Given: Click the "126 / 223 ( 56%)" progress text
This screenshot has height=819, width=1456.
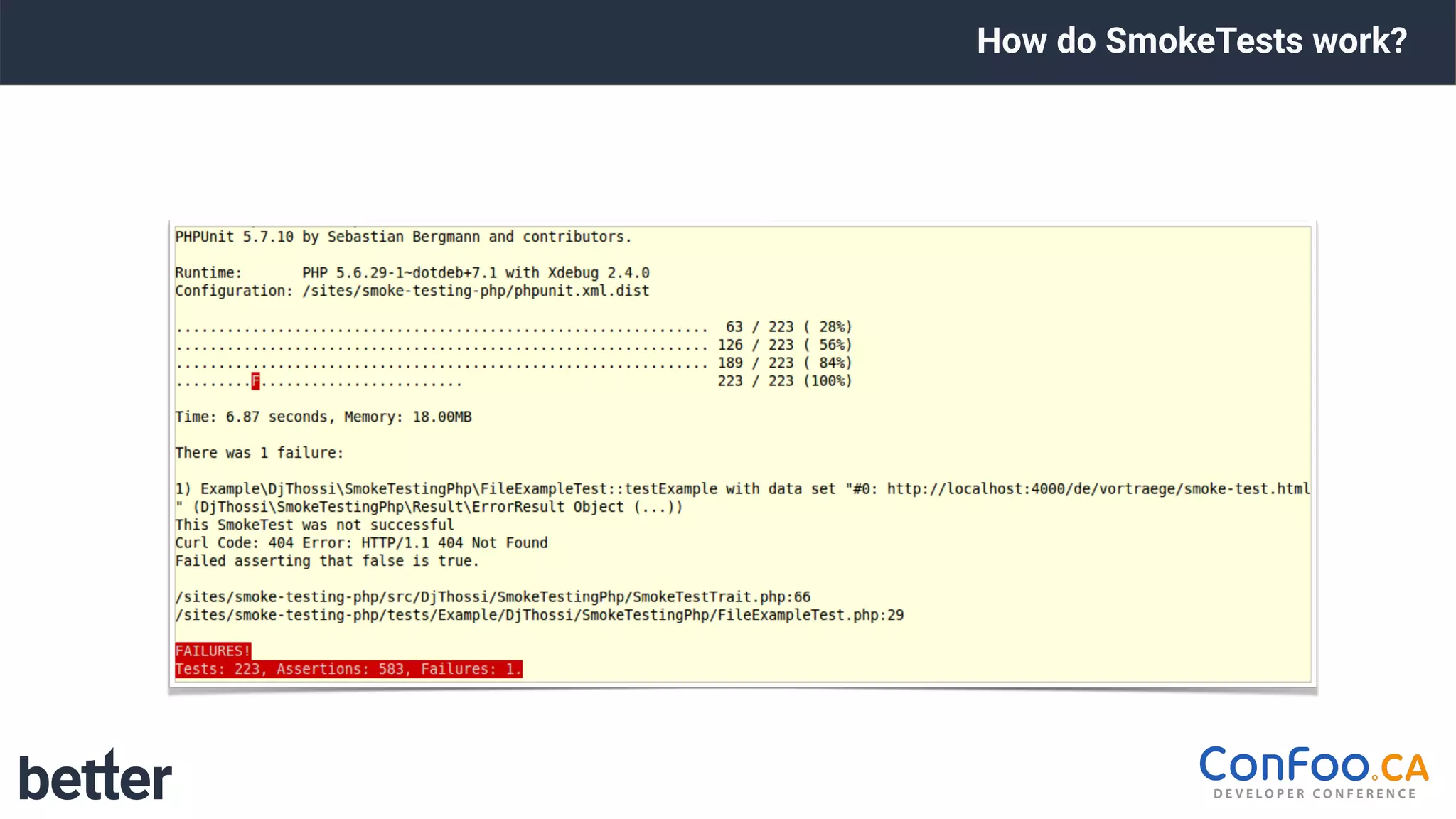Looking at the screenshot, I should [x=784, y=345].
